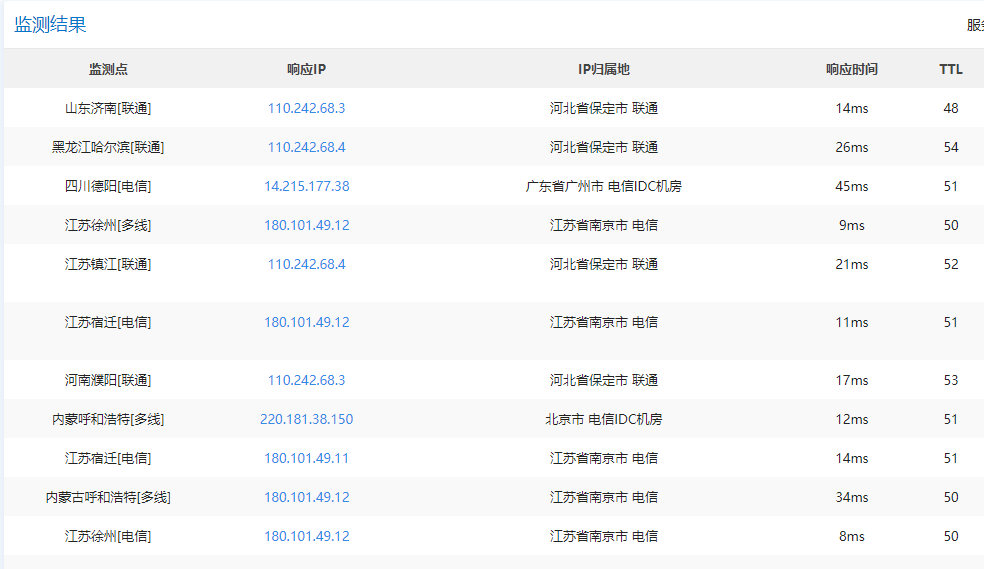Select the 内蒙呼和浩特[多线] monitoring point cell

(x=108, y=418)
